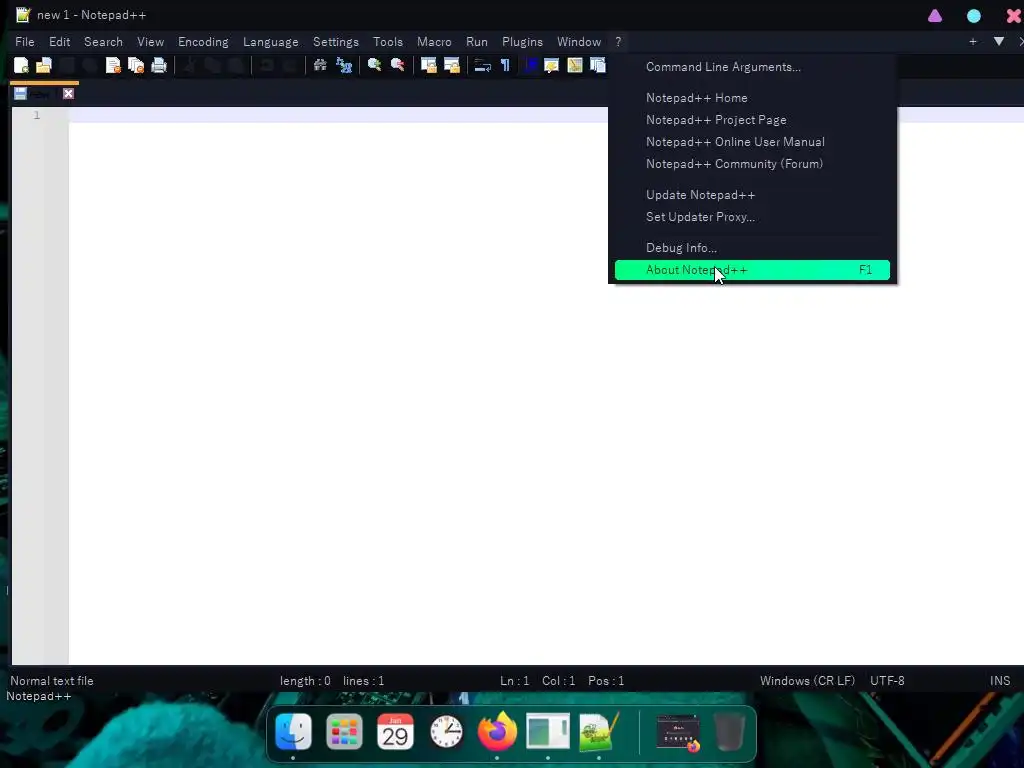Screen dimensions: 1024x768
Task: Click the length : 0 status entry
Action: (x=305, y=680)
